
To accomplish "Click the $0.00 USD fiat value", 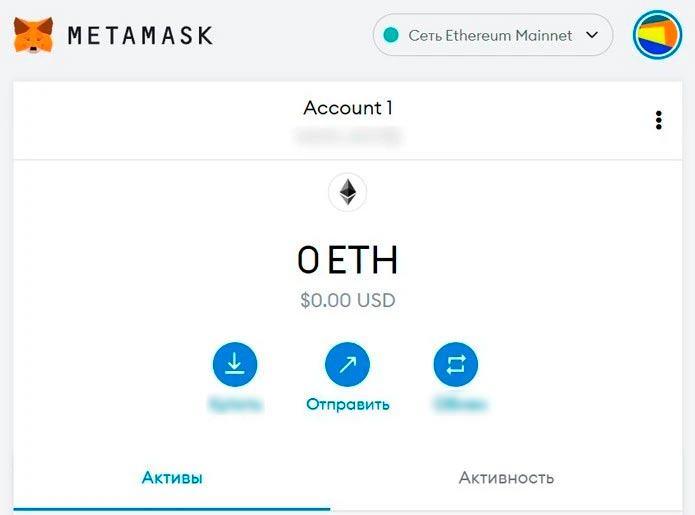I will coord(347,299).
